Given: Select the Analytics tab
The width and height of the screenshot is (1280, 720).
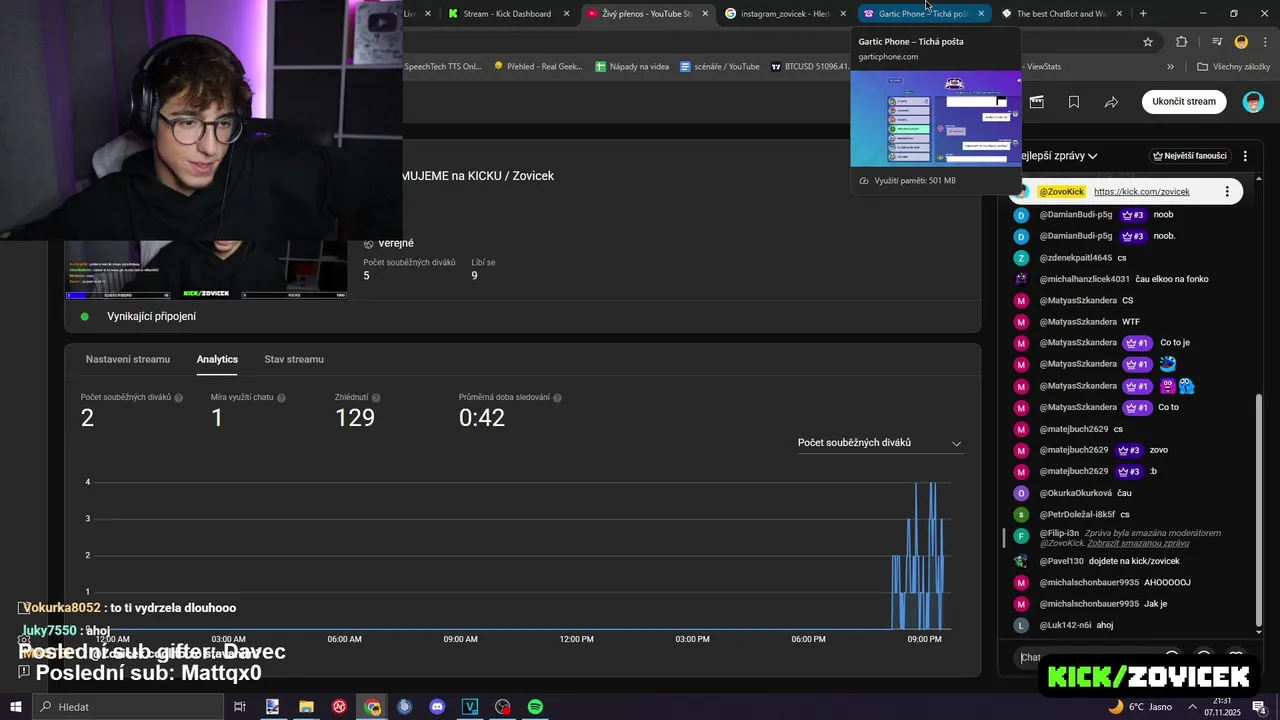Looking at the screenshot, I should [217, 359].
